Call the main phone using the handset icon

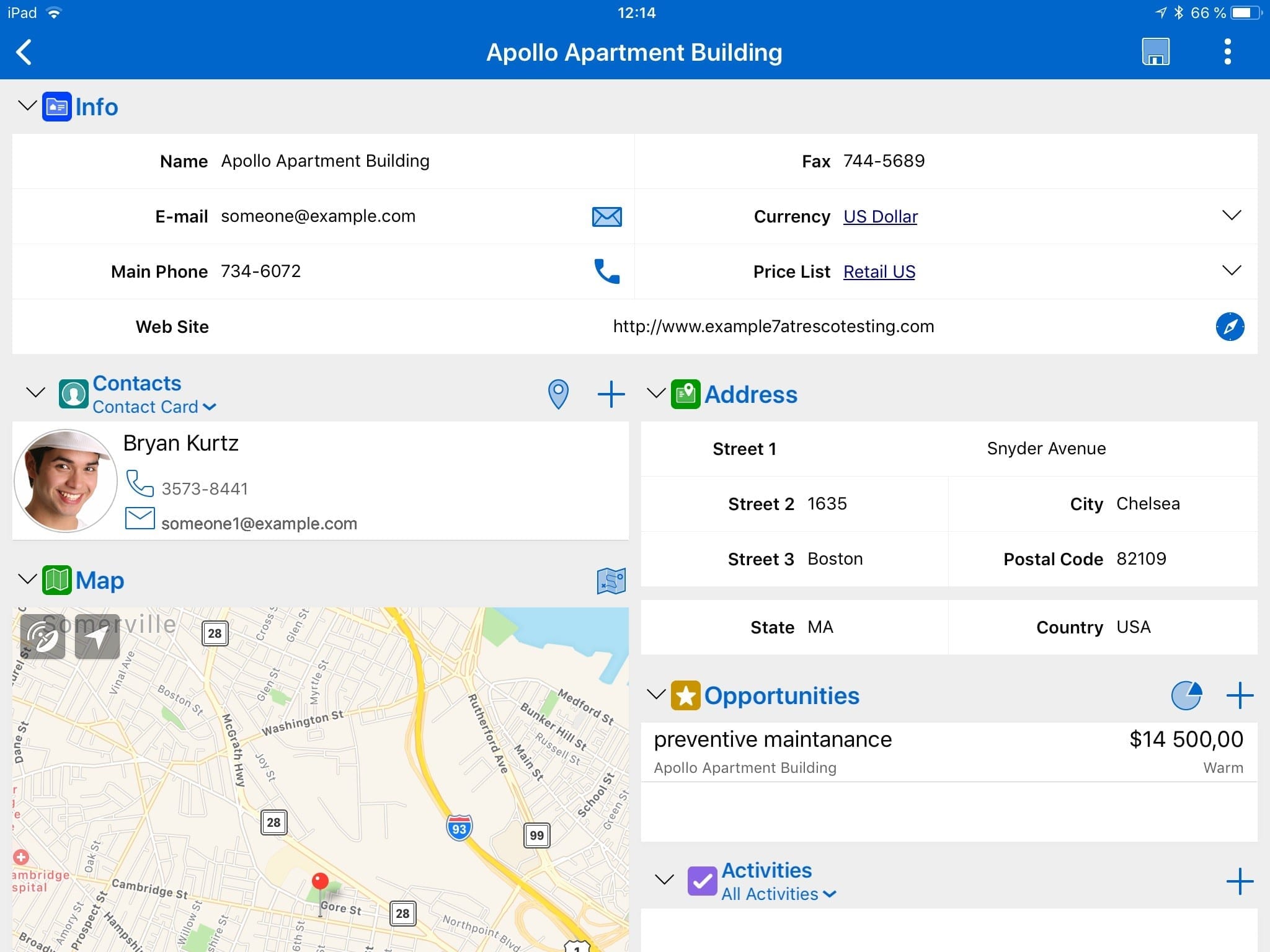(x=606, y=271)
